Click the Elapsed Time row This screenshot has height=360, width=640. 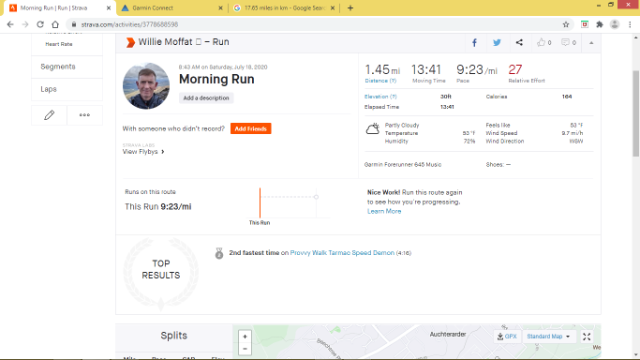(409, 107)
